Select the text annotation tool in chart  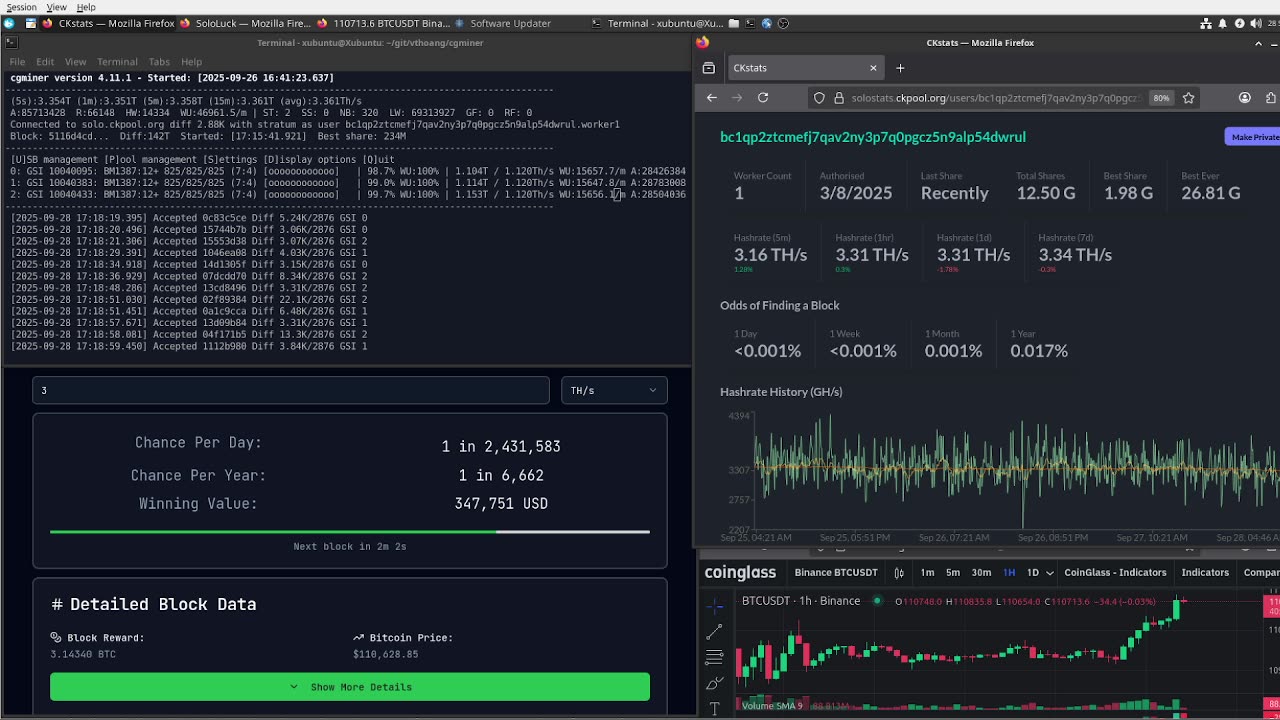pos(714,708)
